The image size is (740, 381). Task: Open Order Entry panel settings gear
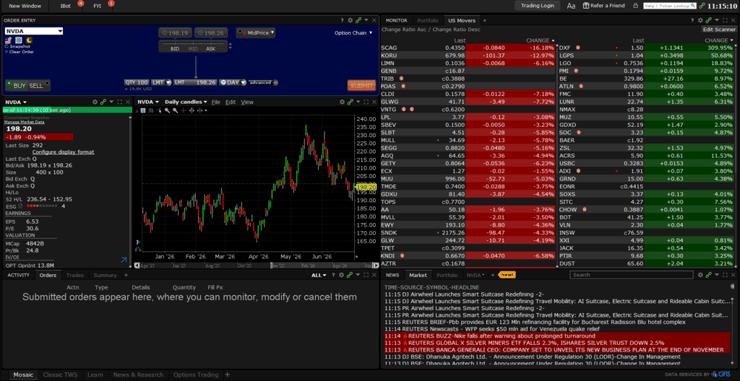(x=350, y=20)
